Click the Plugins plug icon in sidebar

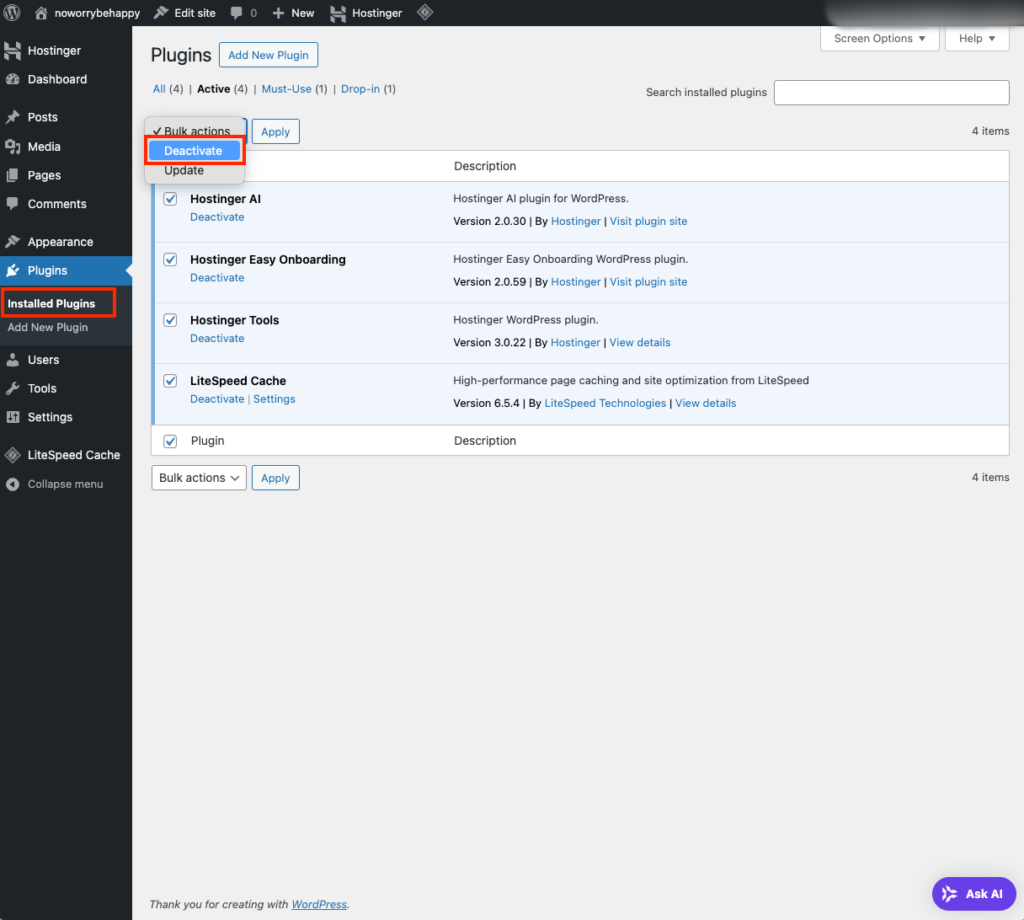pos(12,270)
